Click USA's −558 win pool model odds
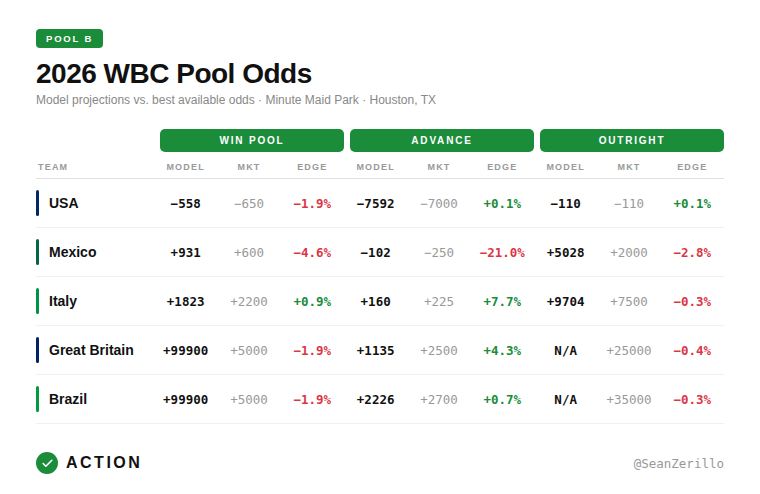The image size is (760, 494). (185, 204)
